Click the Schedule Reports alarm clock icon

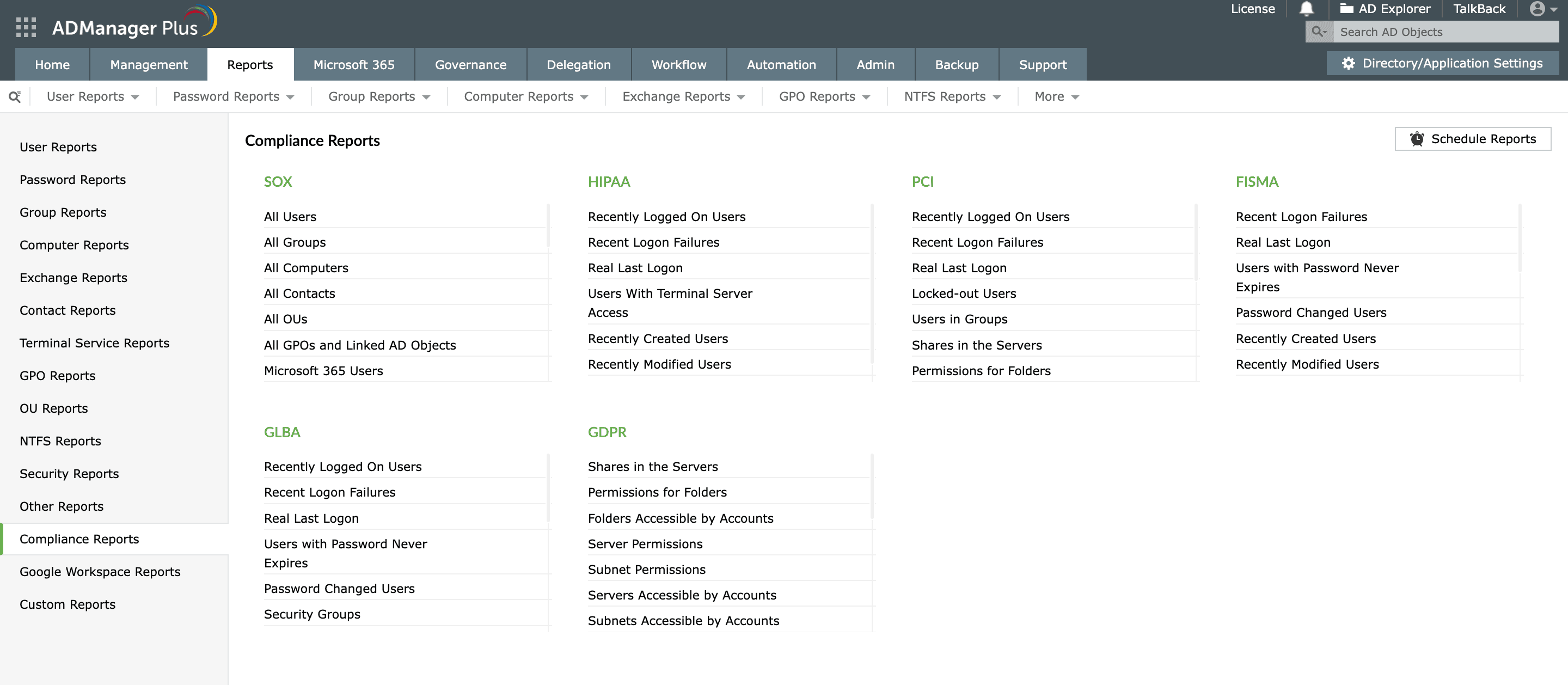[x=1417, y=139]
